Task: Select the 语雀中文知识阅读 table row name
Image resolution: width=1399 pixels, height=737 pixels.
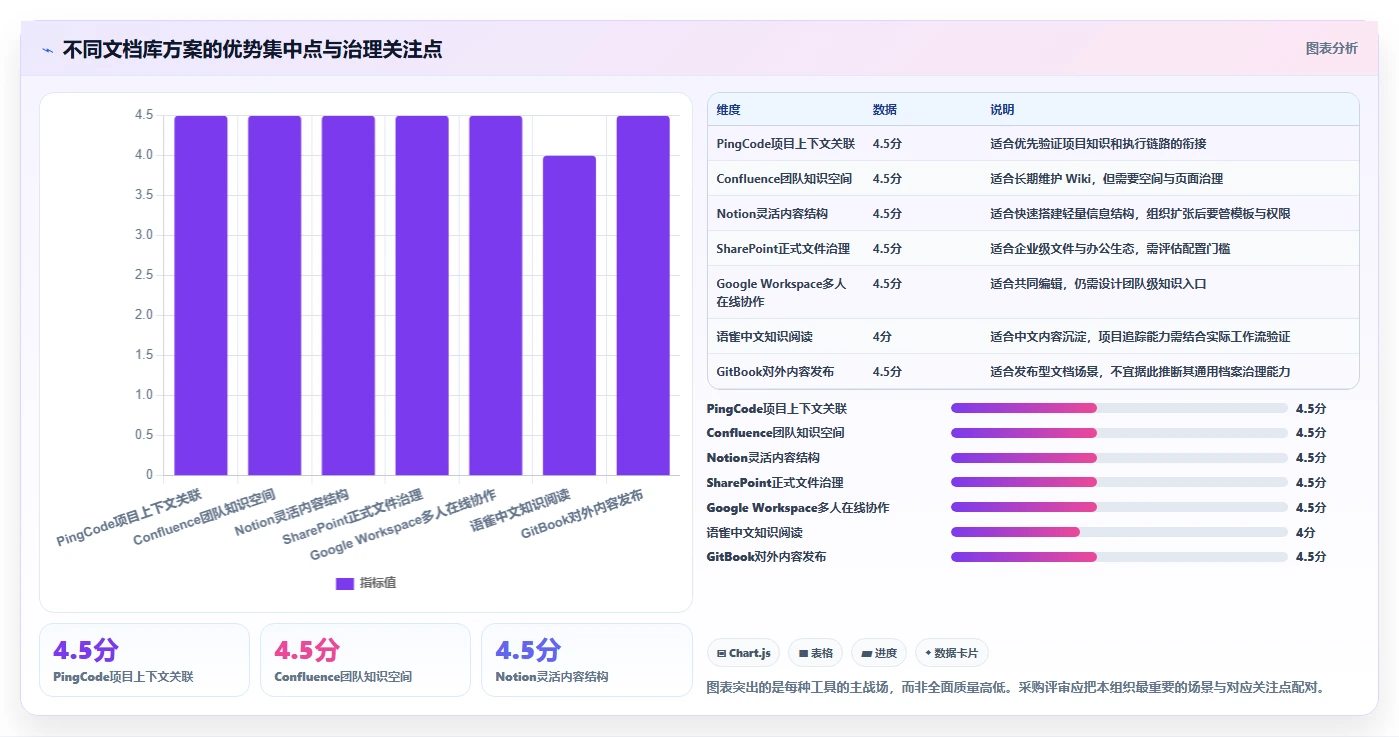Action: pos(764,337)
